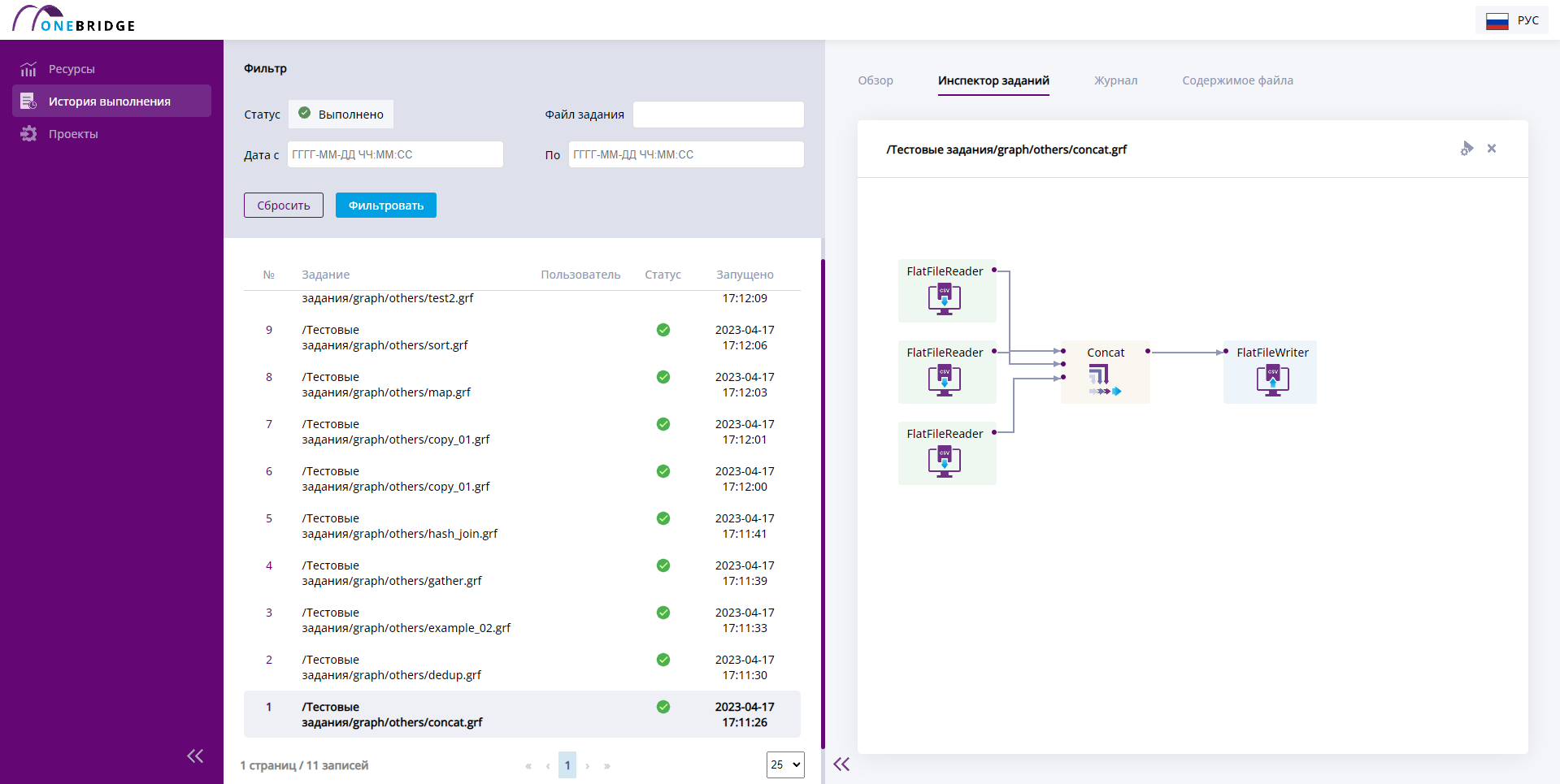
Task: Click the Дата с date input field
Action: [395, 154]
